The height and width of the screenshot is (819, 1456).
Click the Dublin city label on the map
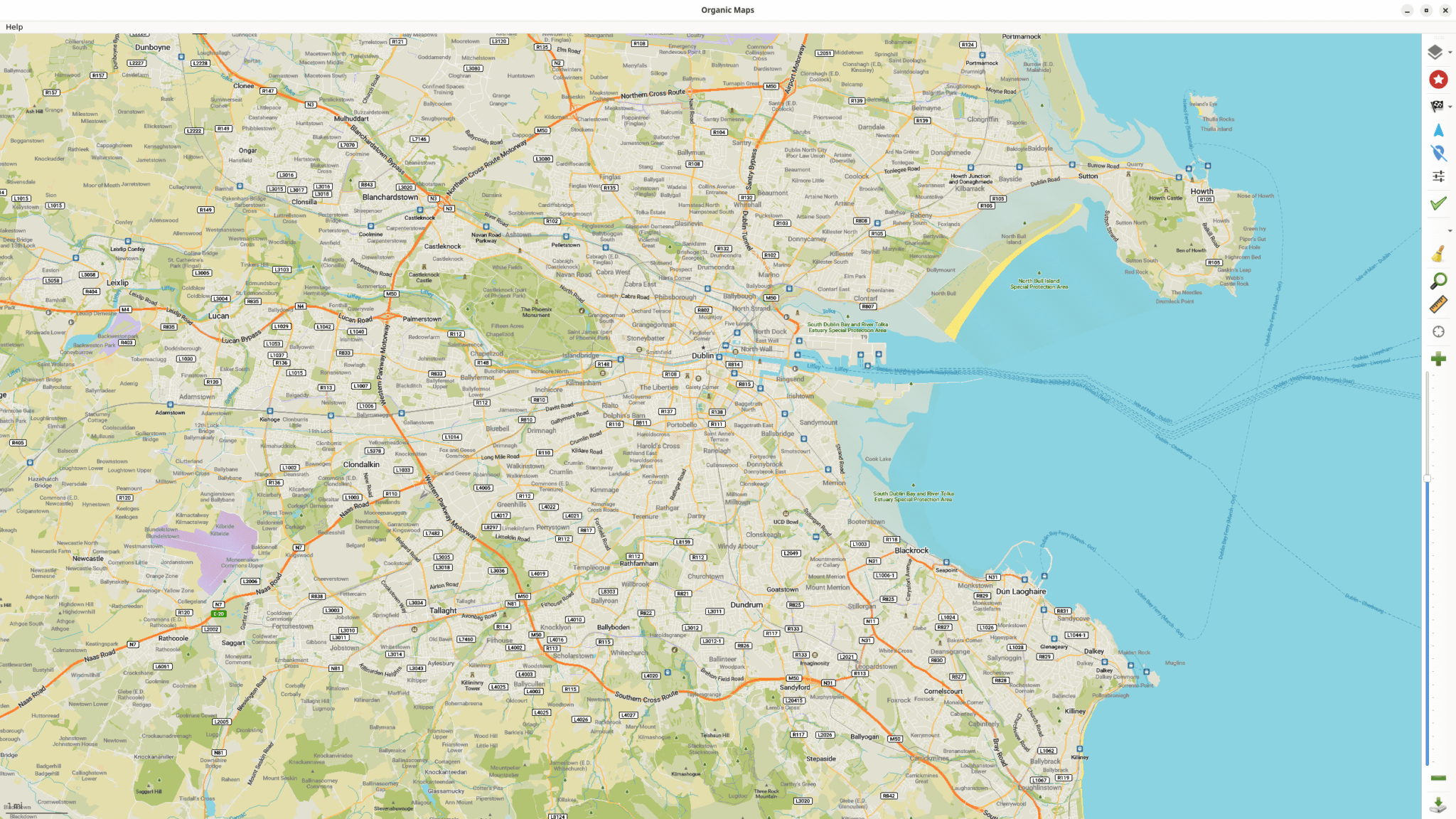coord(702,355)
